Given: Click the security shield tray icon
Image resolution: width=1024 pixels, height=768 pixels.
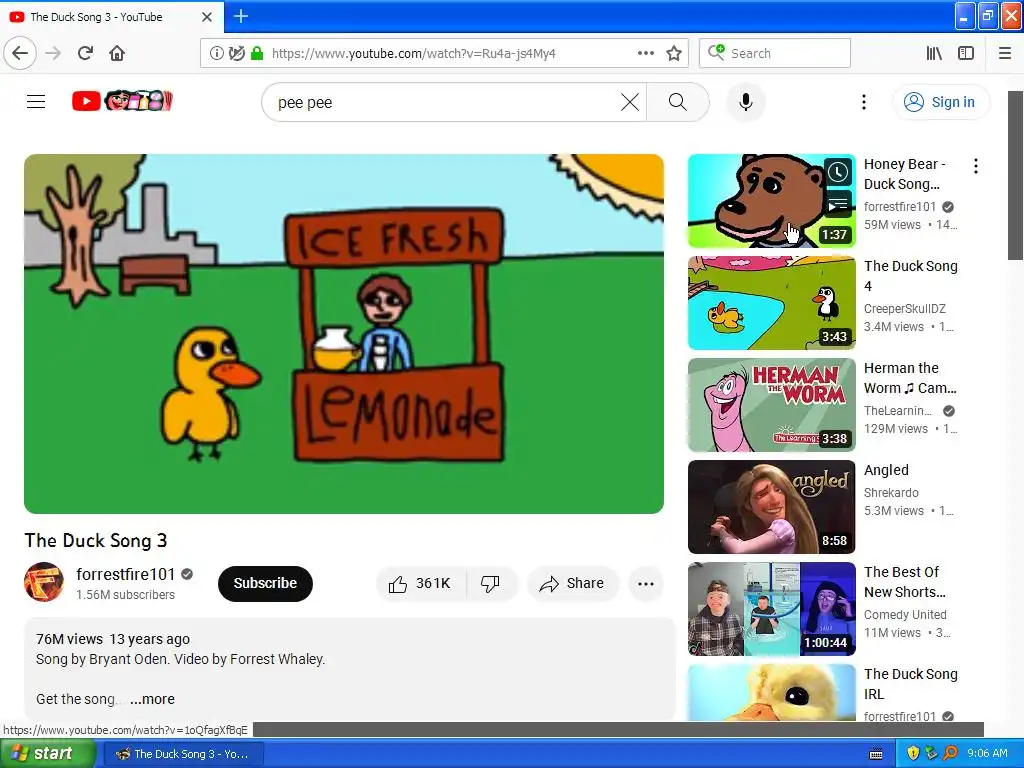Looking at the screenshot, I should [x=913, y=754].
